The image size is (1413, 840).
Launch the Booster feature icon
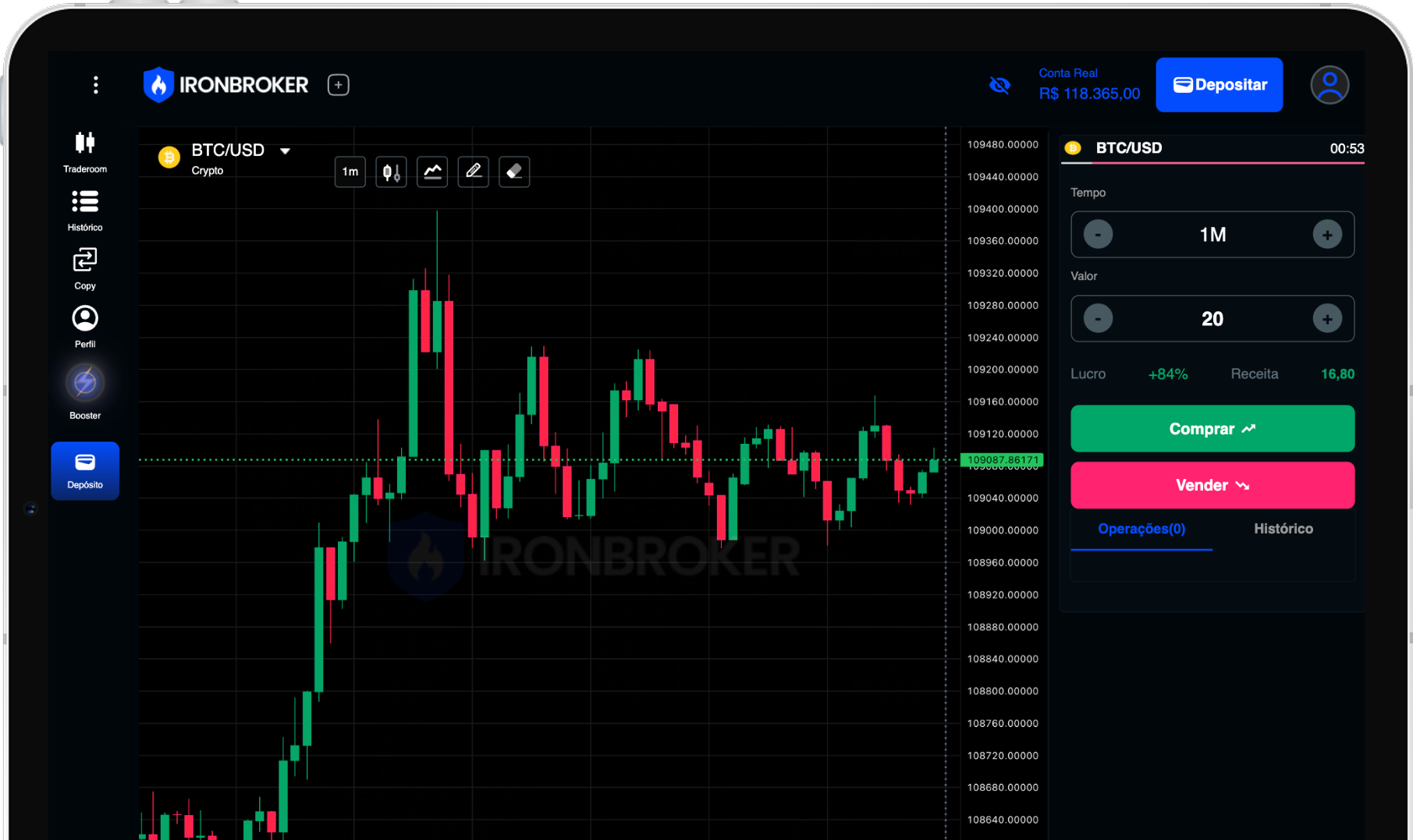[84, 382]
